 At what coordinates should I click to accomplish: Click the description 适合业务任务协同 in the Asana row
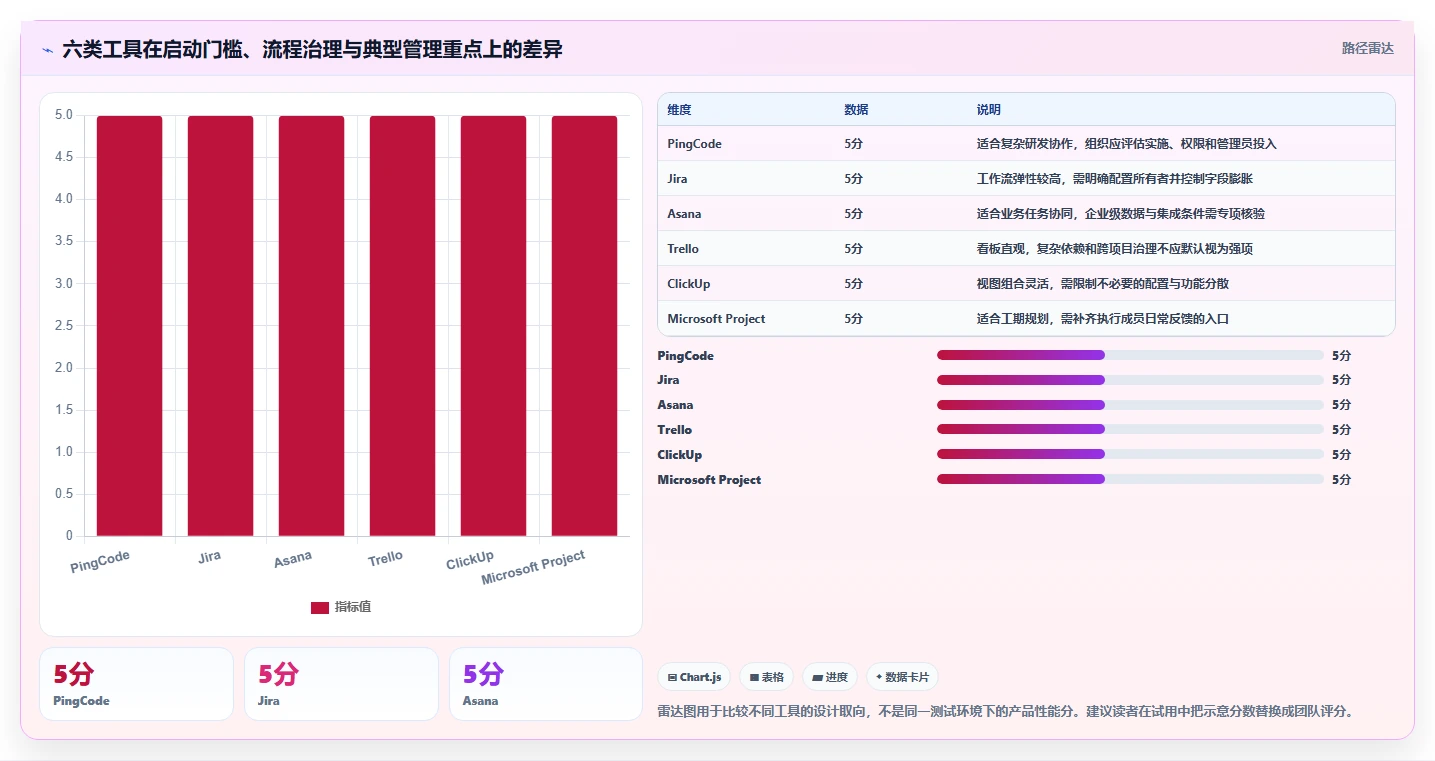(1121, 214)
